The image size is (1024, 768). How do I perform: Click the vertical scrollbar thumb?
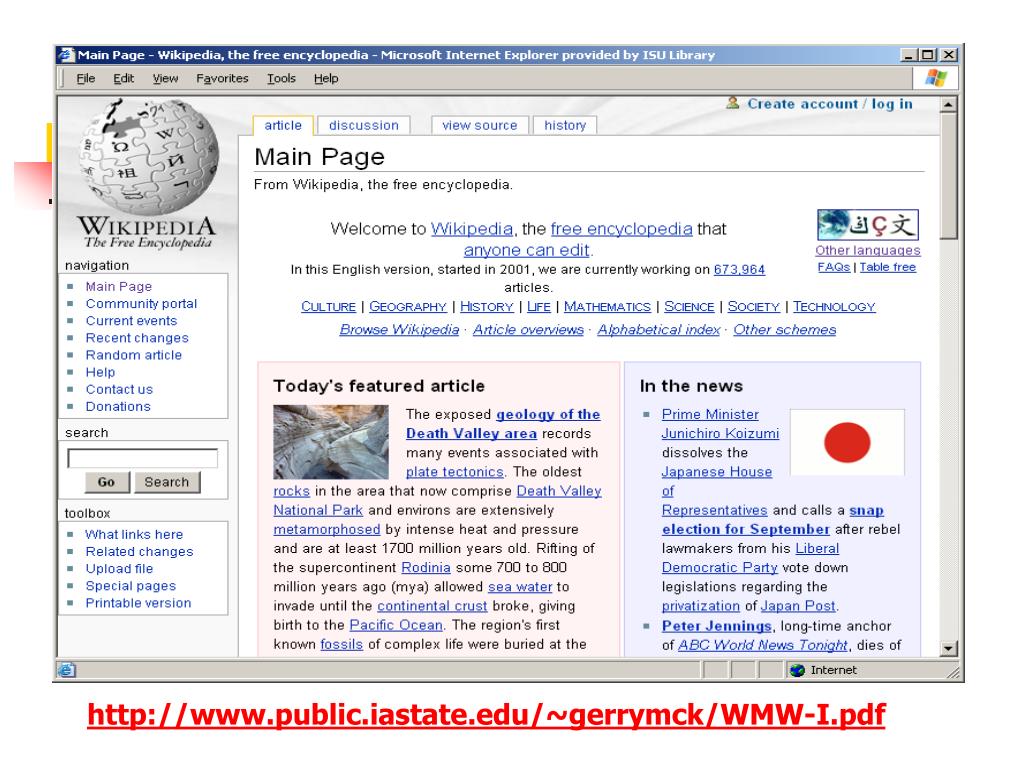pos(948,176)
